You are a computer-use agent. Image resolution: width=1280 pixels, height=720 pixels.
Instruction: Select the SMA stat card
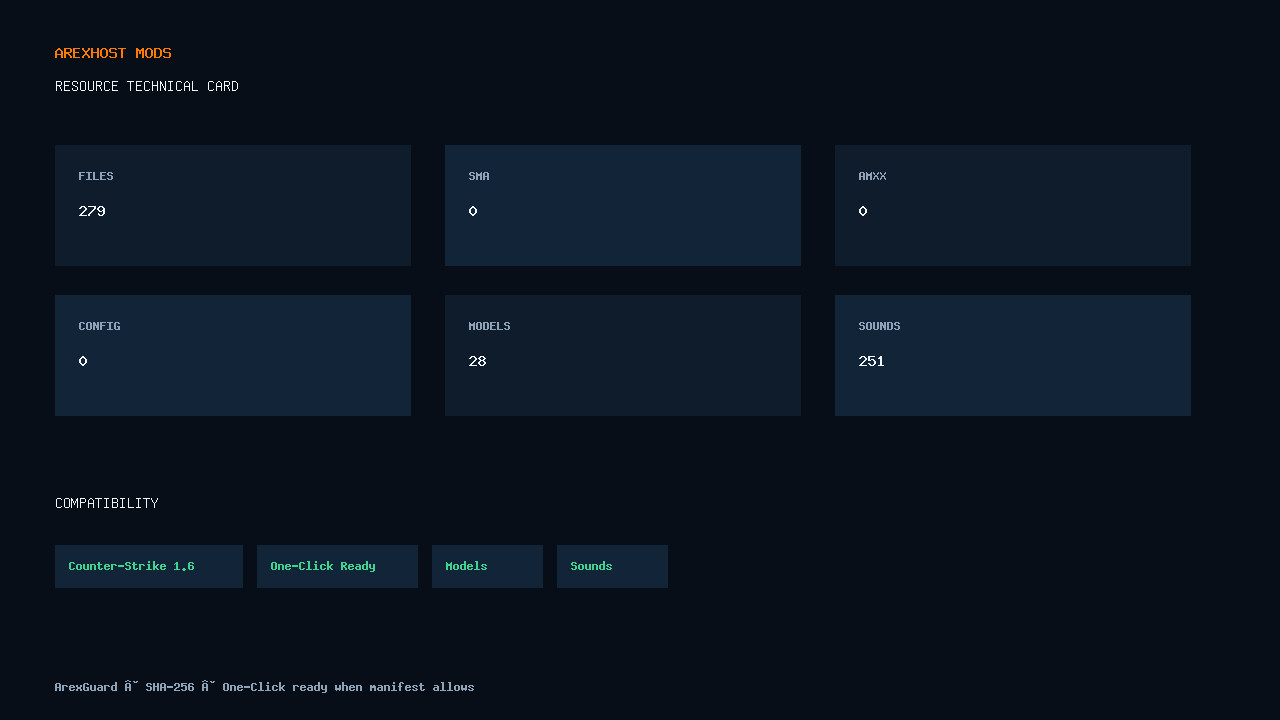623,205
